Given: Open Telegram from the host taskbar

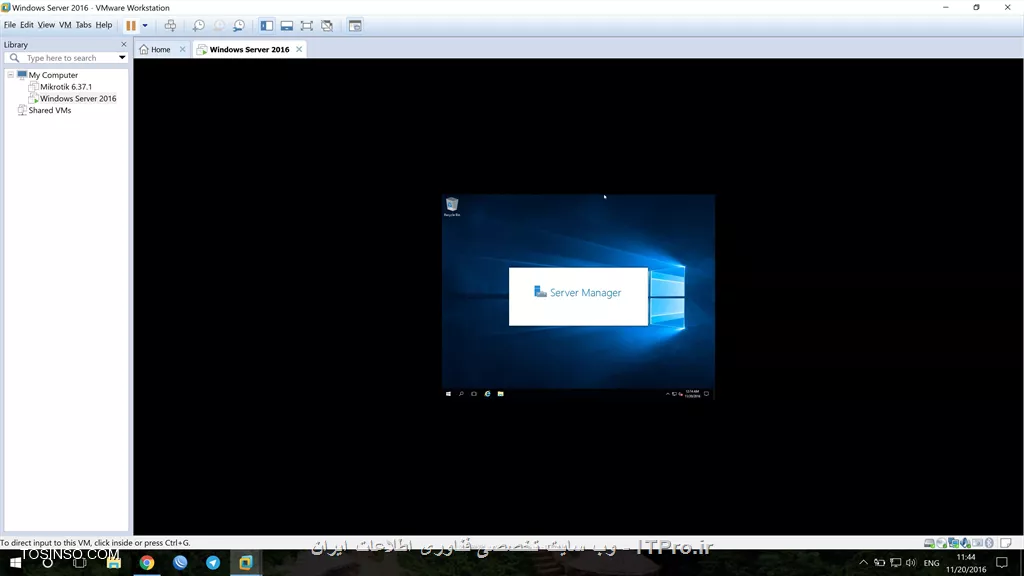Looking at the screenshot, I should (213, 562).
